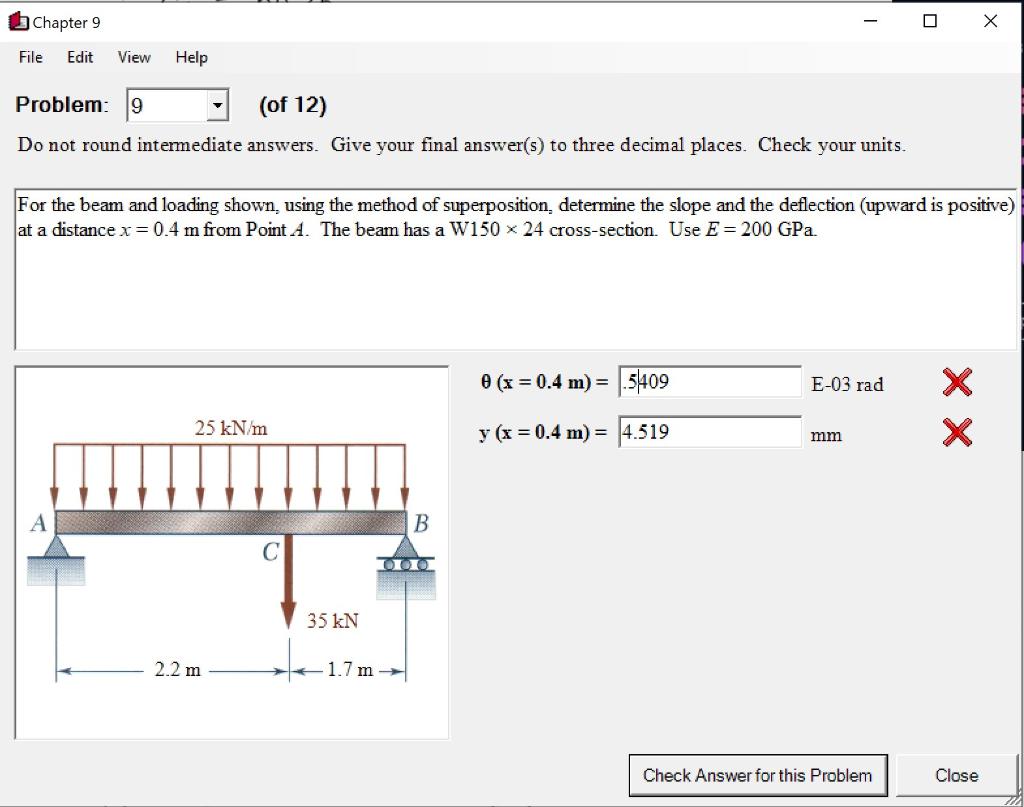The image size is (1024, 807).
Task: Click the slope input showing .5409
Action: pos(710,382)
